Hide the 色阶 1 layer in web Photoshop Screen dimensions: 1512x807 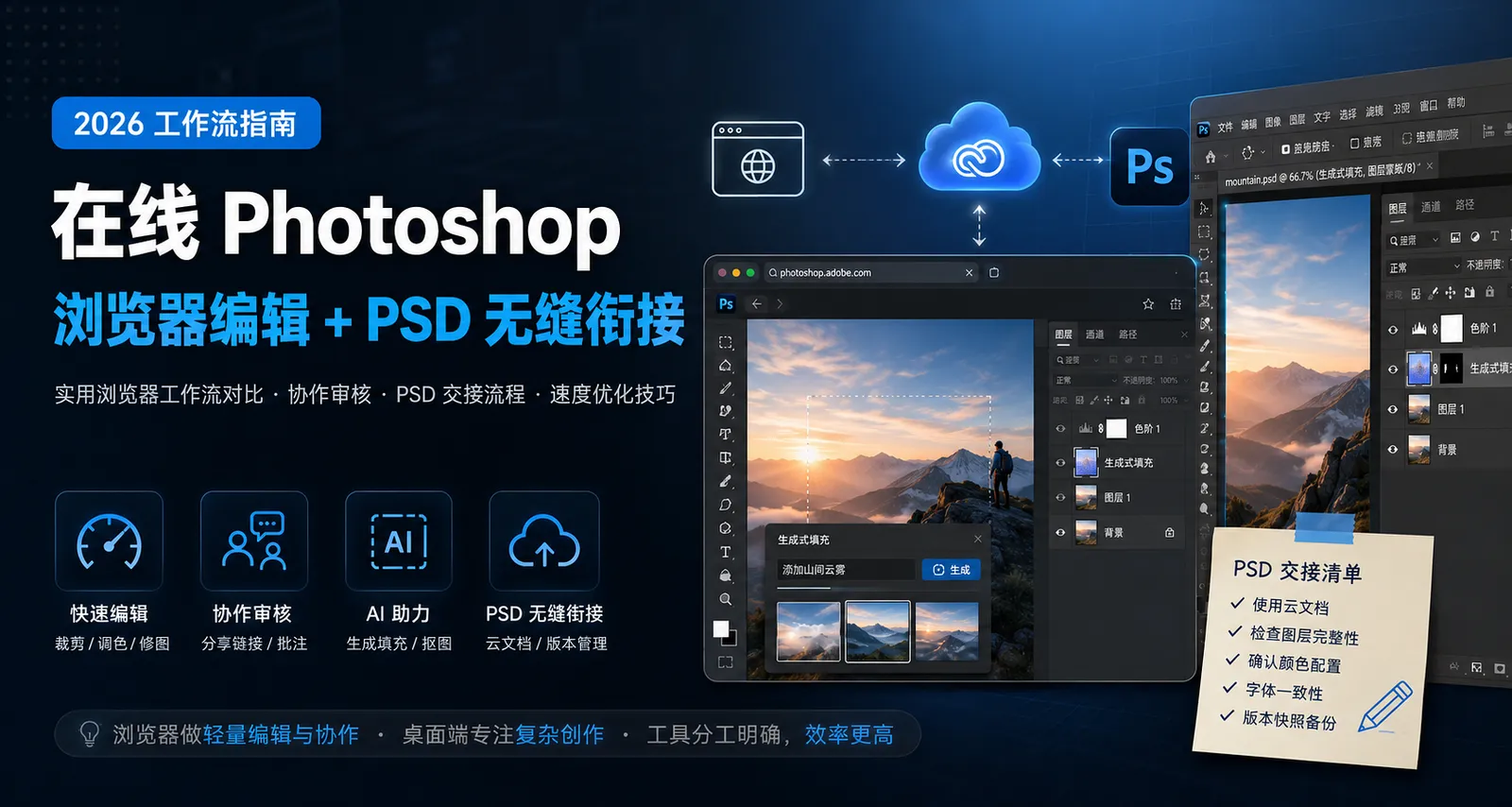pos(1060,429)
